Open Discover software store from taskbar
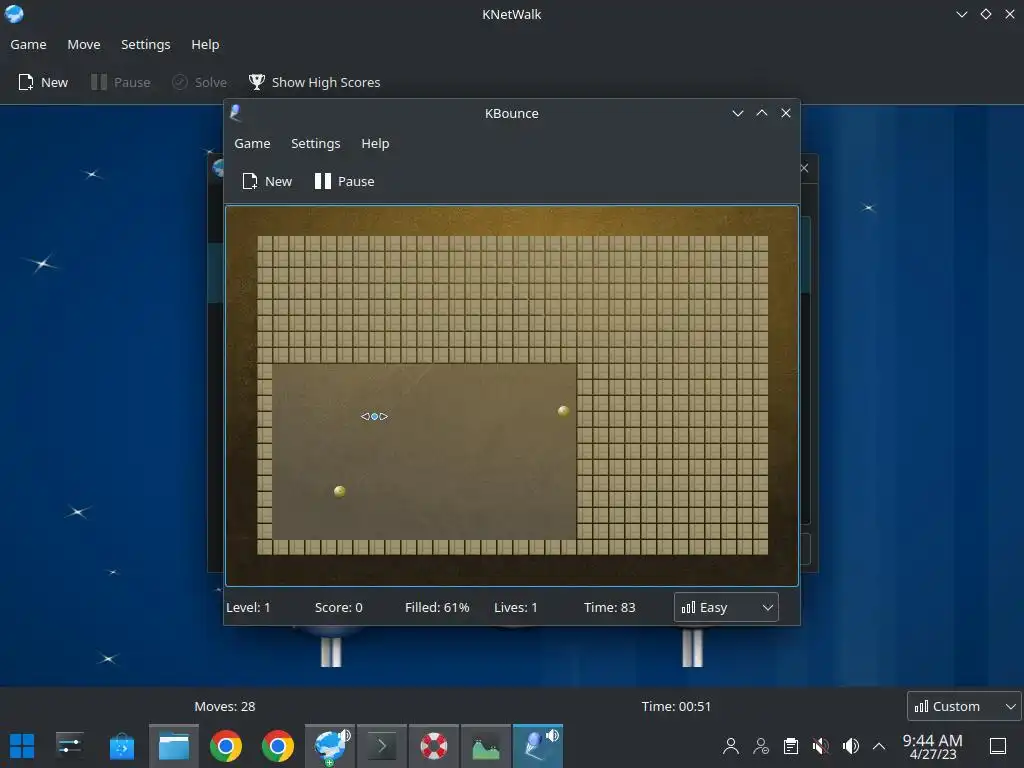Viewport: 1024px width, 768px height. pos(121,746)
